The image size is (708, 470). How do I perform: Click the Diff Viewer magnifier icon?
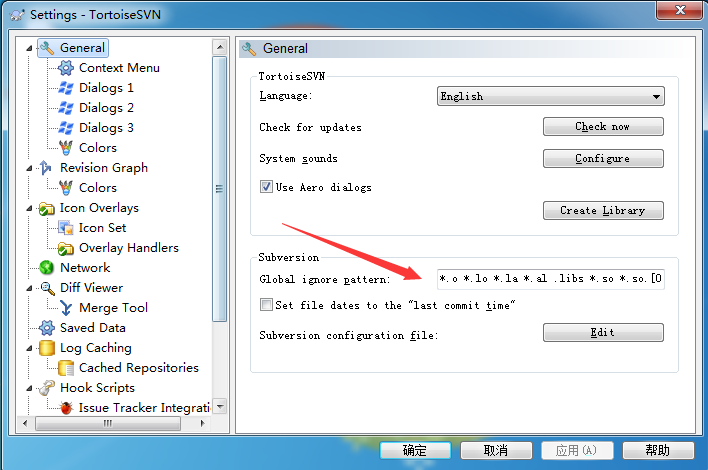coord(47,288)
